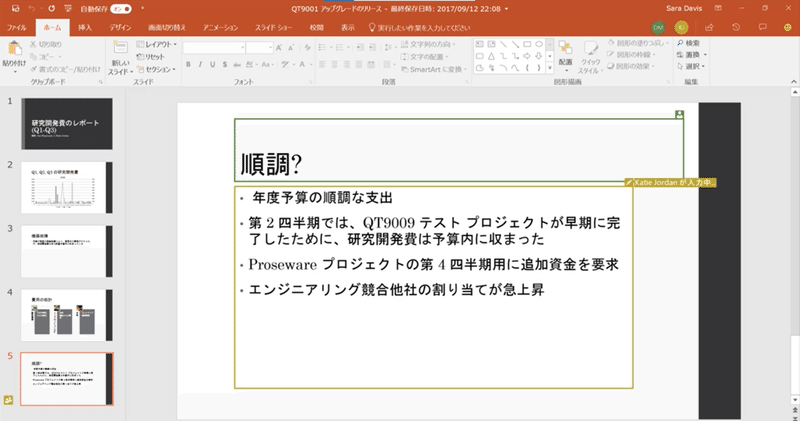The image size is (800, 421).
Task: Open the quick access toolbar customize dropdown
Action: tap(142, 9)
